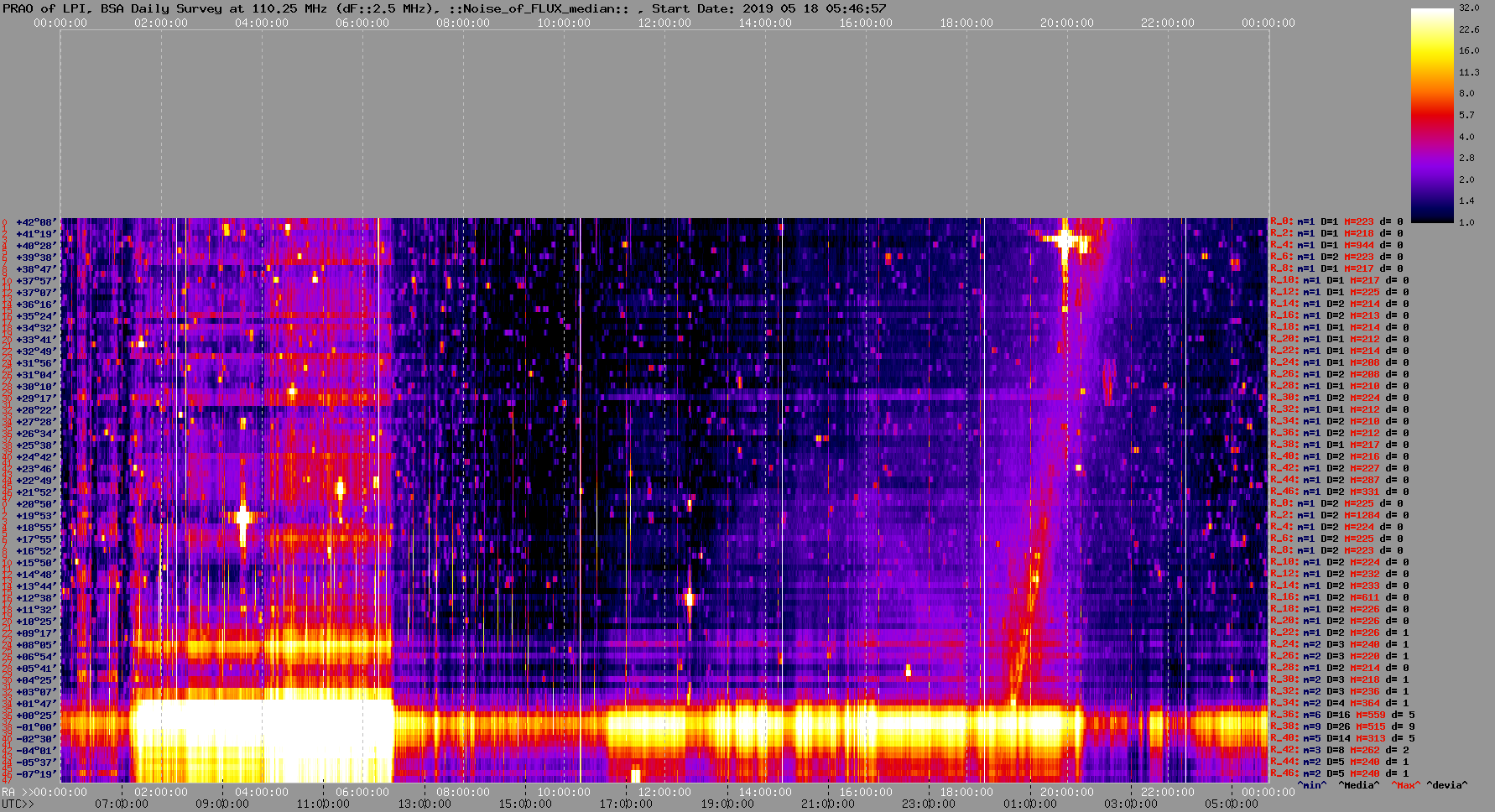
Task: Click the color scale gradient bar
Action: coord(1432,115)
